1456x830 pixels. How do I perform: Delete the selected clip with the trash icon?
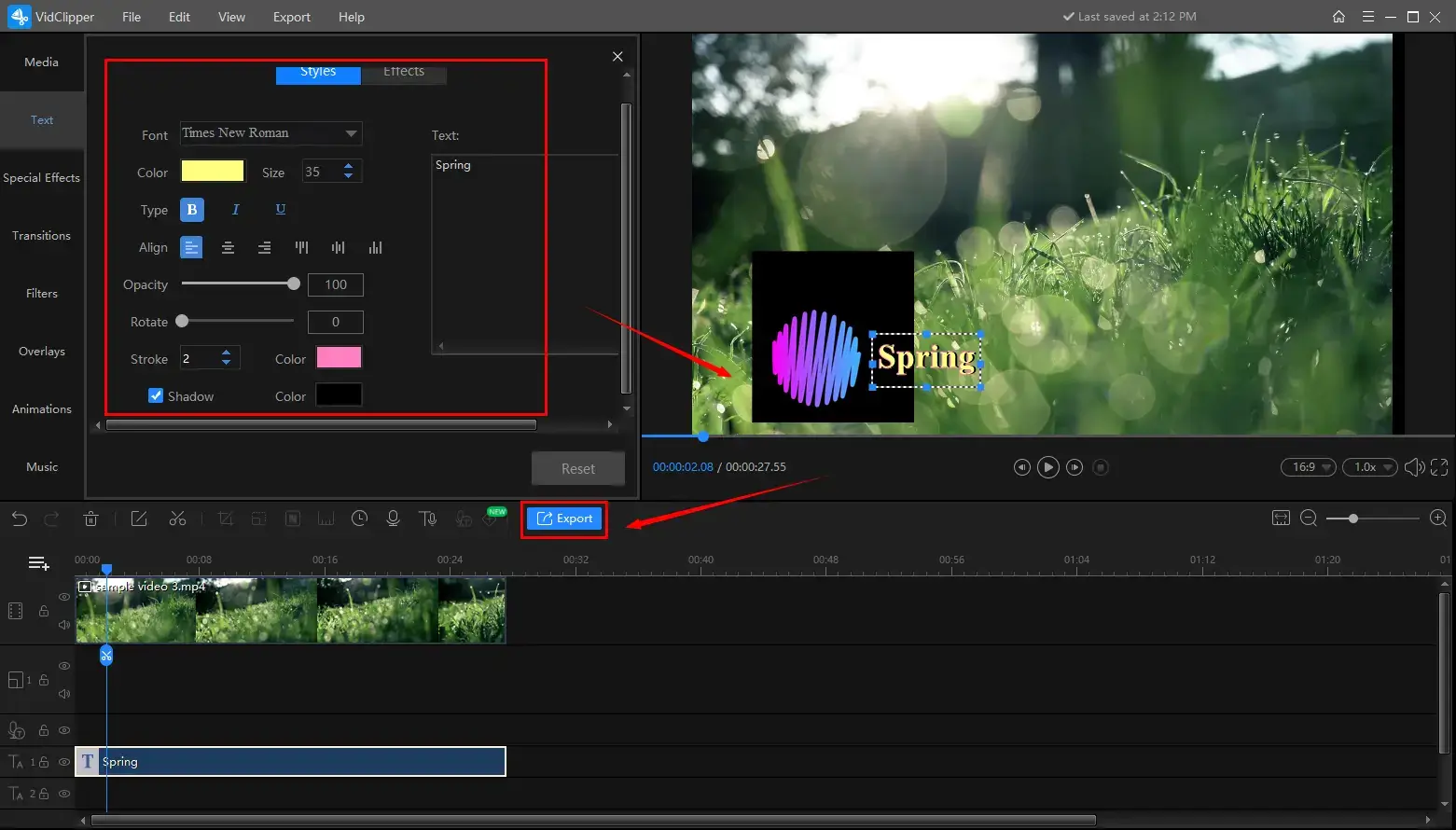coord(90,519)
